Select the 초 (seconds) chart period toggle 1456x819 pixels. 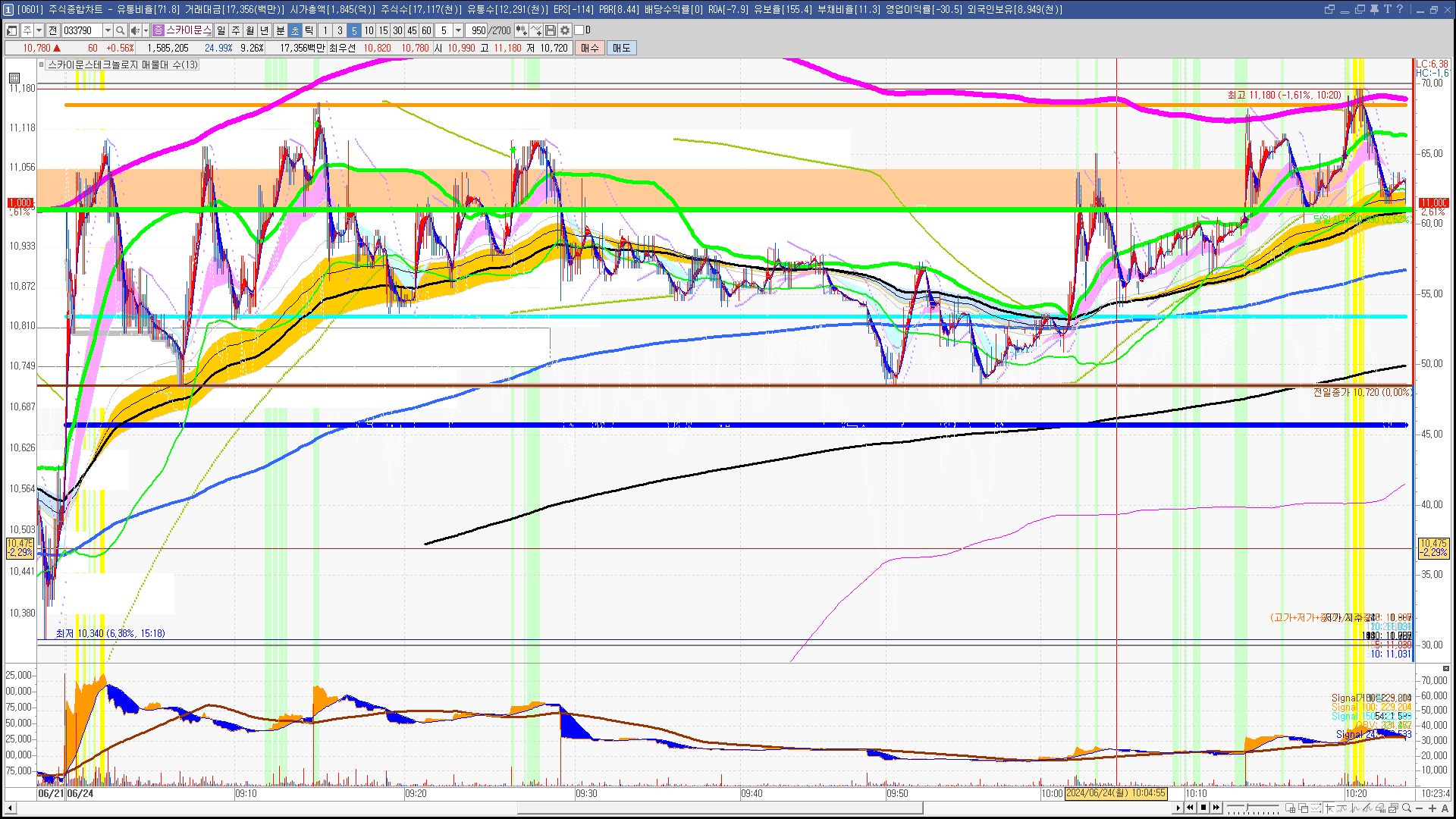click(295, 30)
